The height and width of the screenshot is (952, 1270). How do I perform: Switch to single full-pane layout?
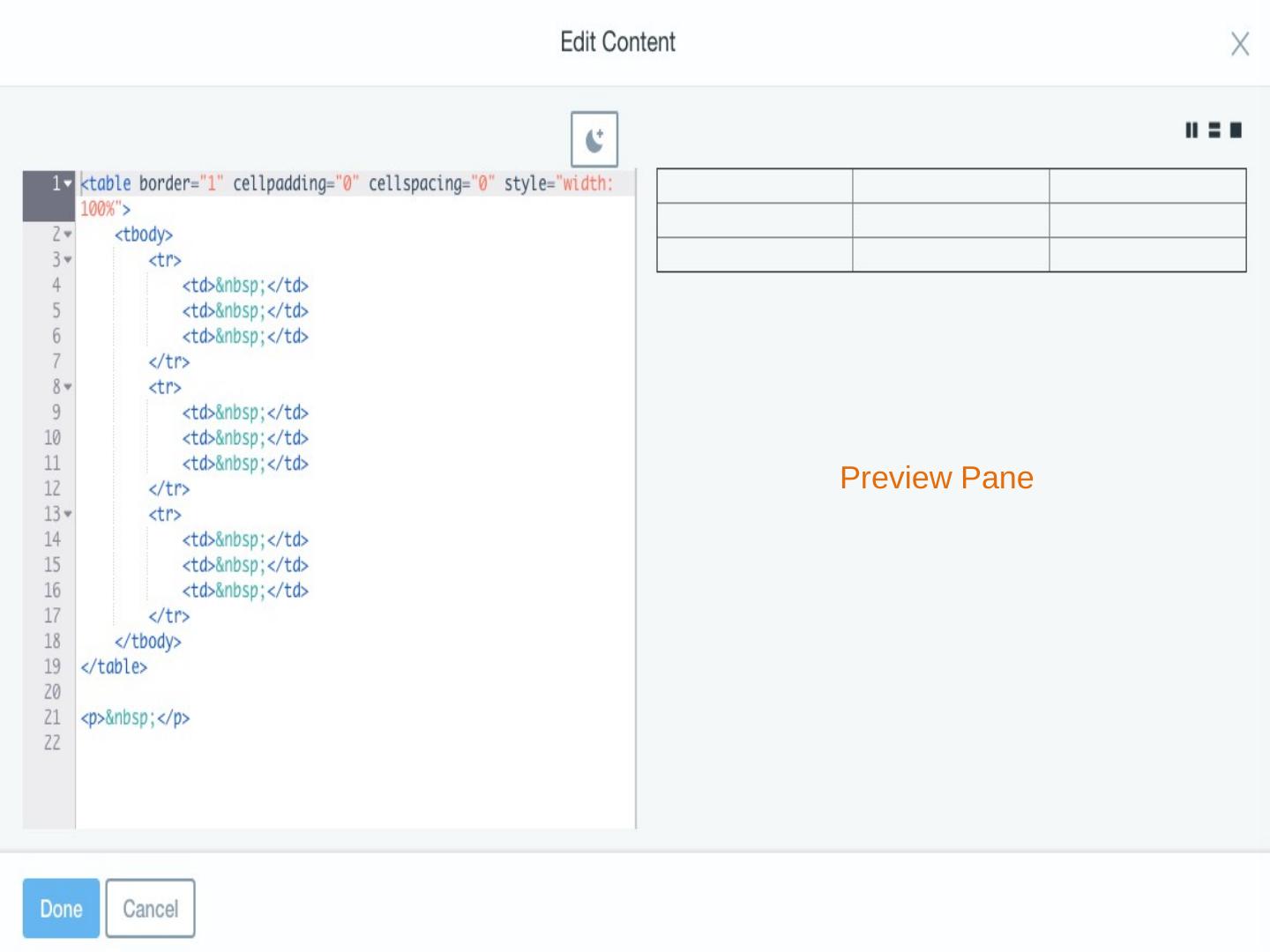click(x=1236, y=130)
